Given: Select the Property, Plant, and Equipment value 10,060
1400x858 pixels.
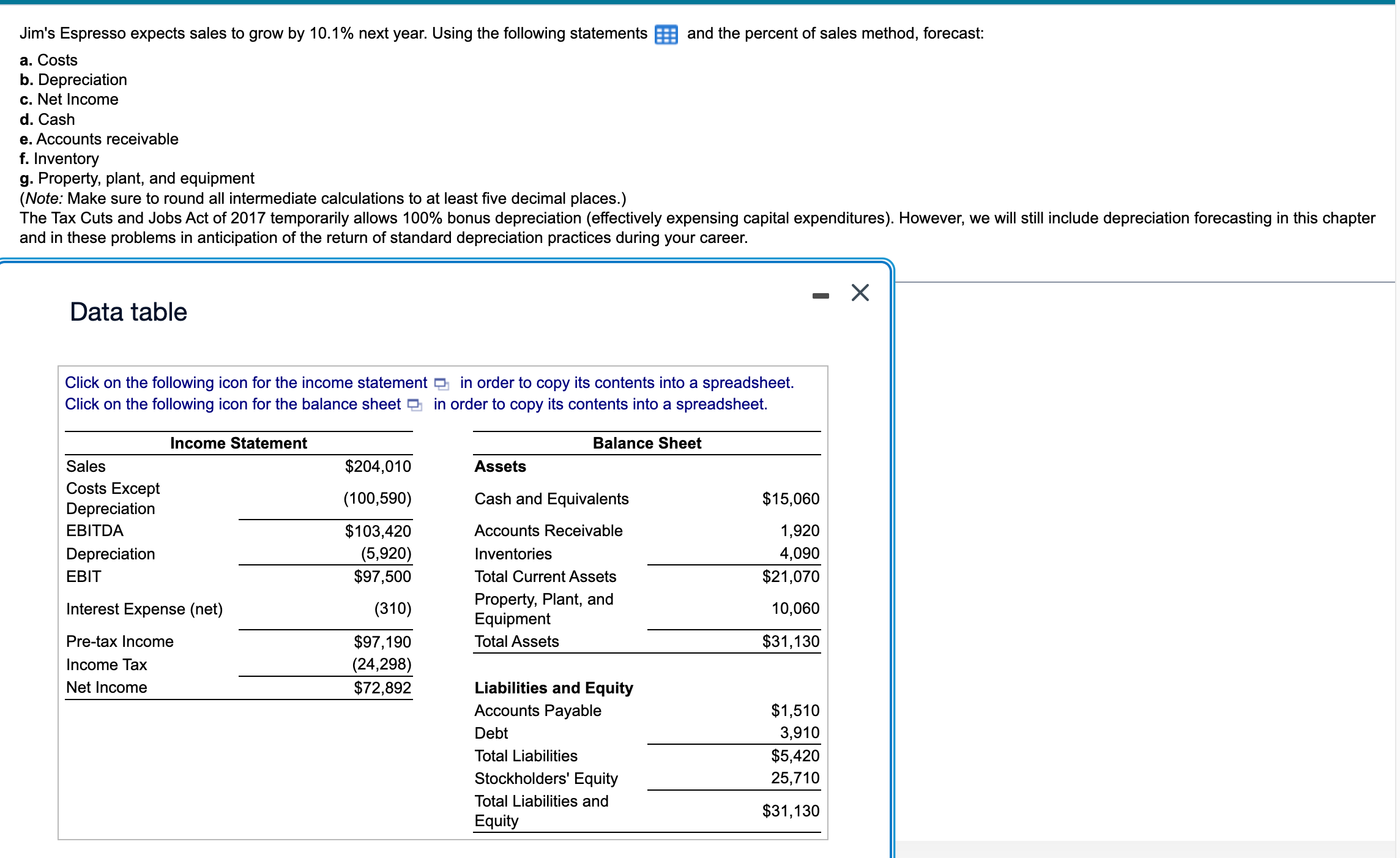Looking at the screenshot, I should [795, 608].
